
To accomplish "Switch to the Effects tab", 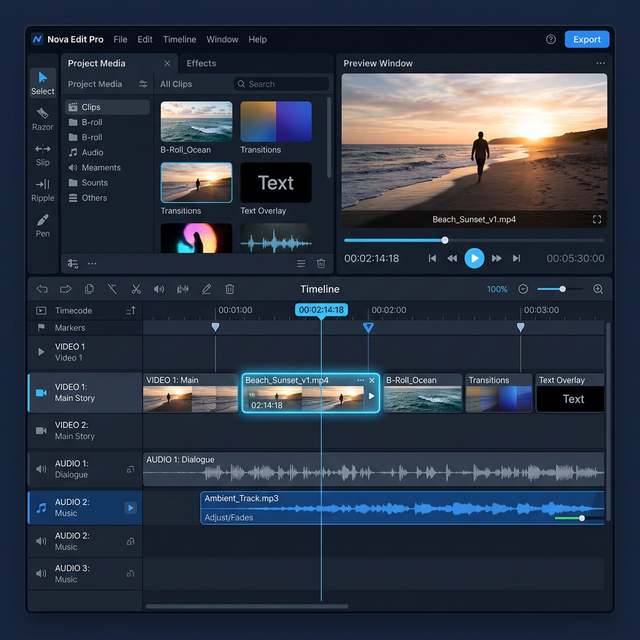I will 201,63.
